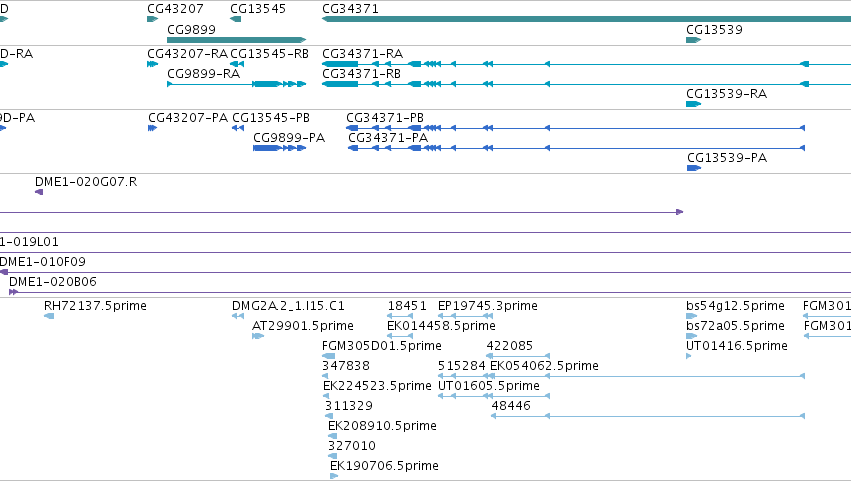Select the DMG2A.2_1.I15.C1 label
Image resolution: width=851 pixels, height=481 pixels.
pos(288,306)
